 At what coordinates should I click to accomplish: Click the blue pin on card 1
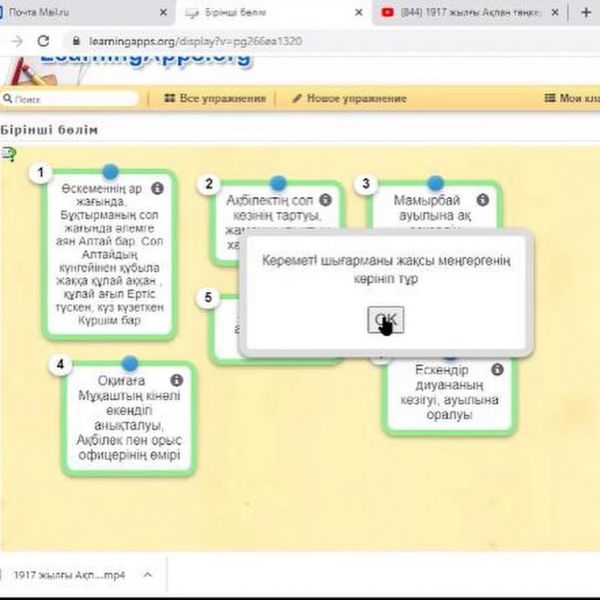click(x=110, y=172)
